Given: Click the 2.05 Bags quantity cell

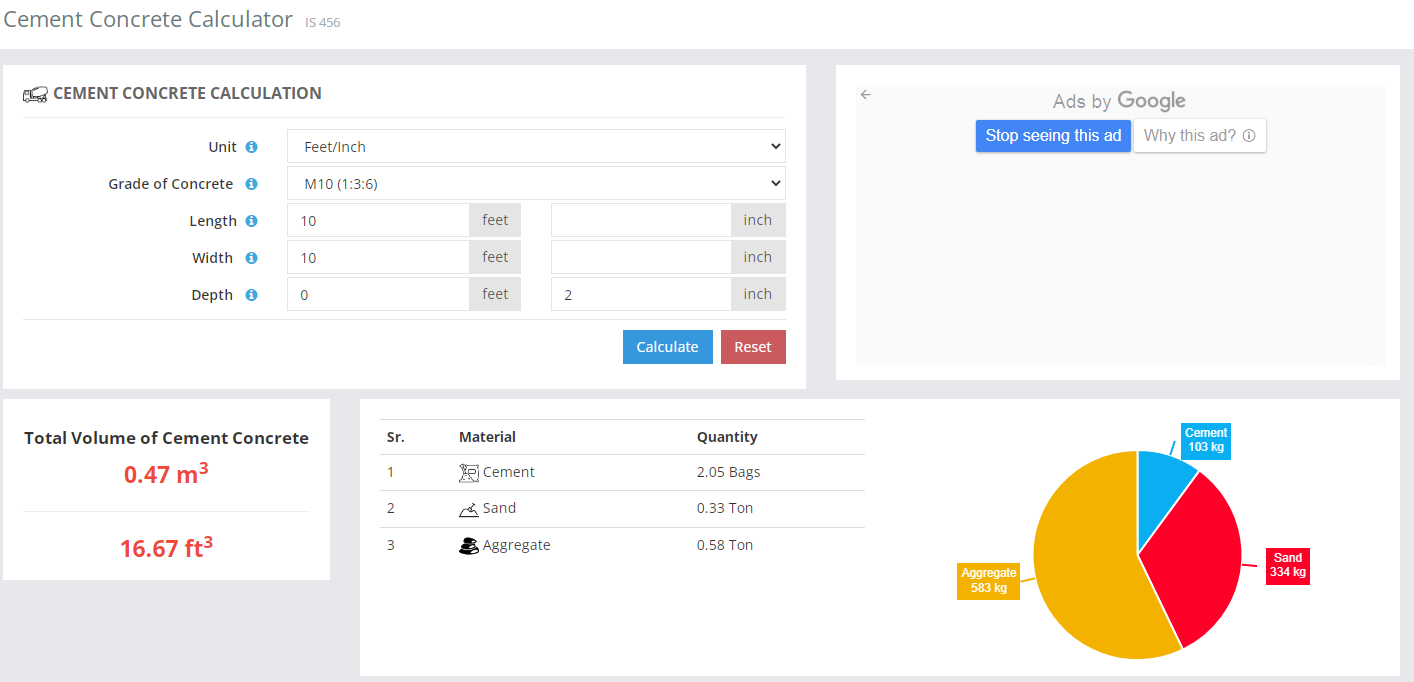Looking at the screenshot, I should [729, 472].
